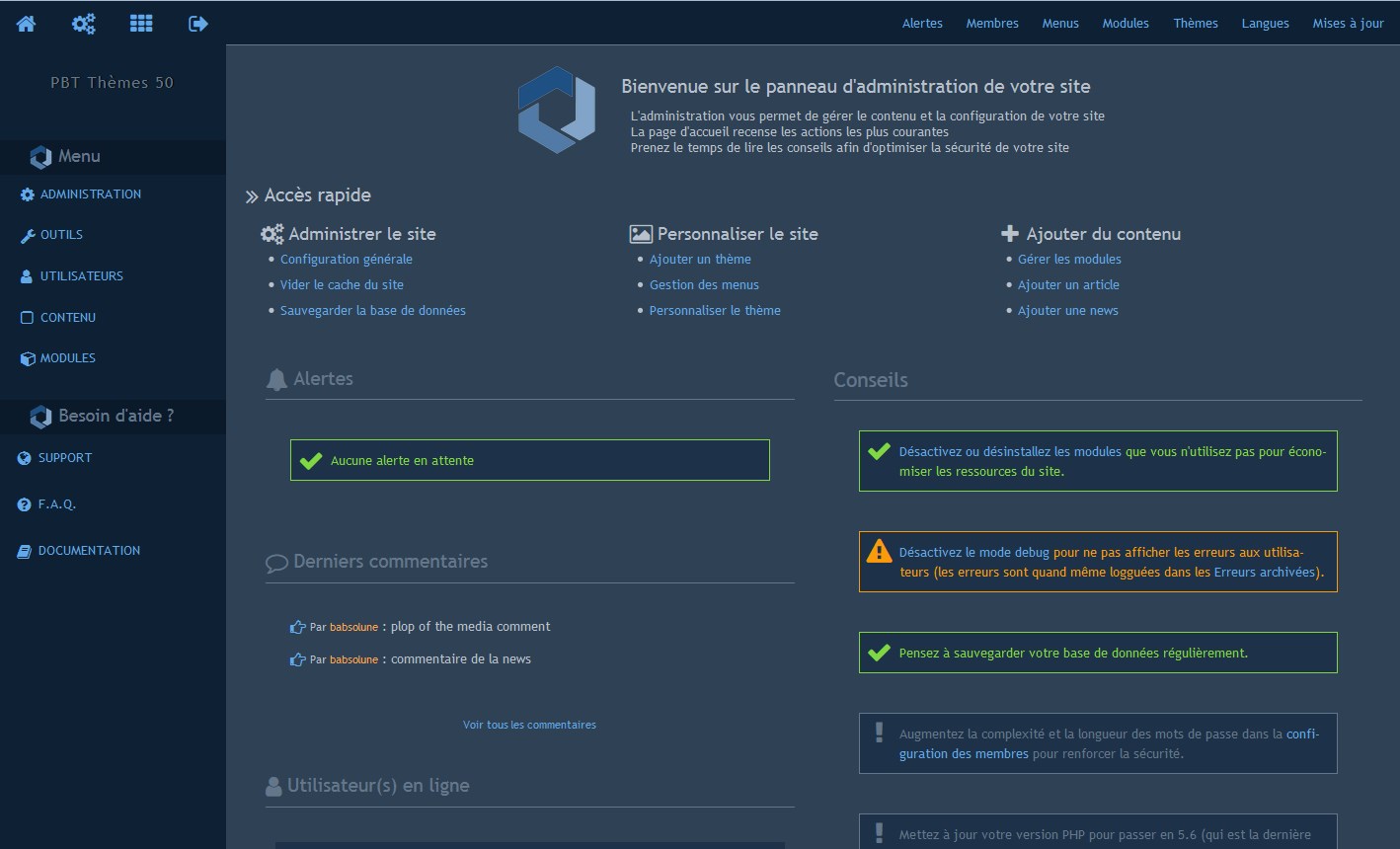This screenshot has height=849, width=1400.
Task: Open the Modules top menu
Action: [1126, 24]
